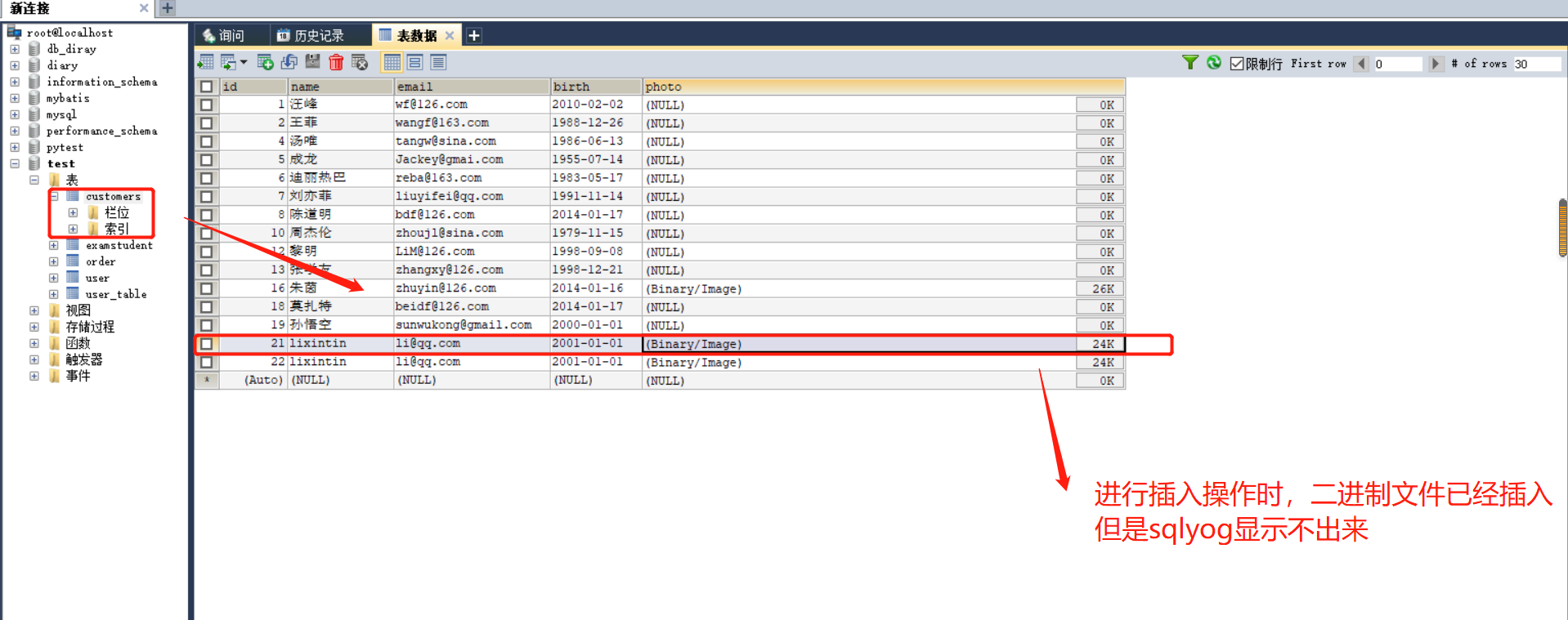Viewport: 1568px width, 620px height.
Task: Sort by the email column header
Action: 472,87
